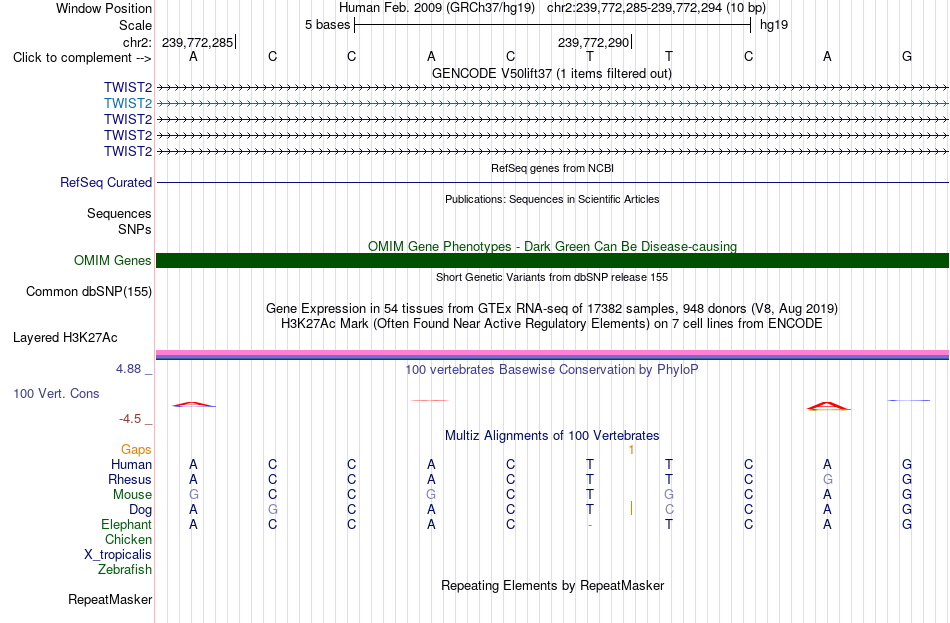Click the '5 bases' scale label
Screen dimensions: 950x623
pyautogui.click(x=327, y=25)
